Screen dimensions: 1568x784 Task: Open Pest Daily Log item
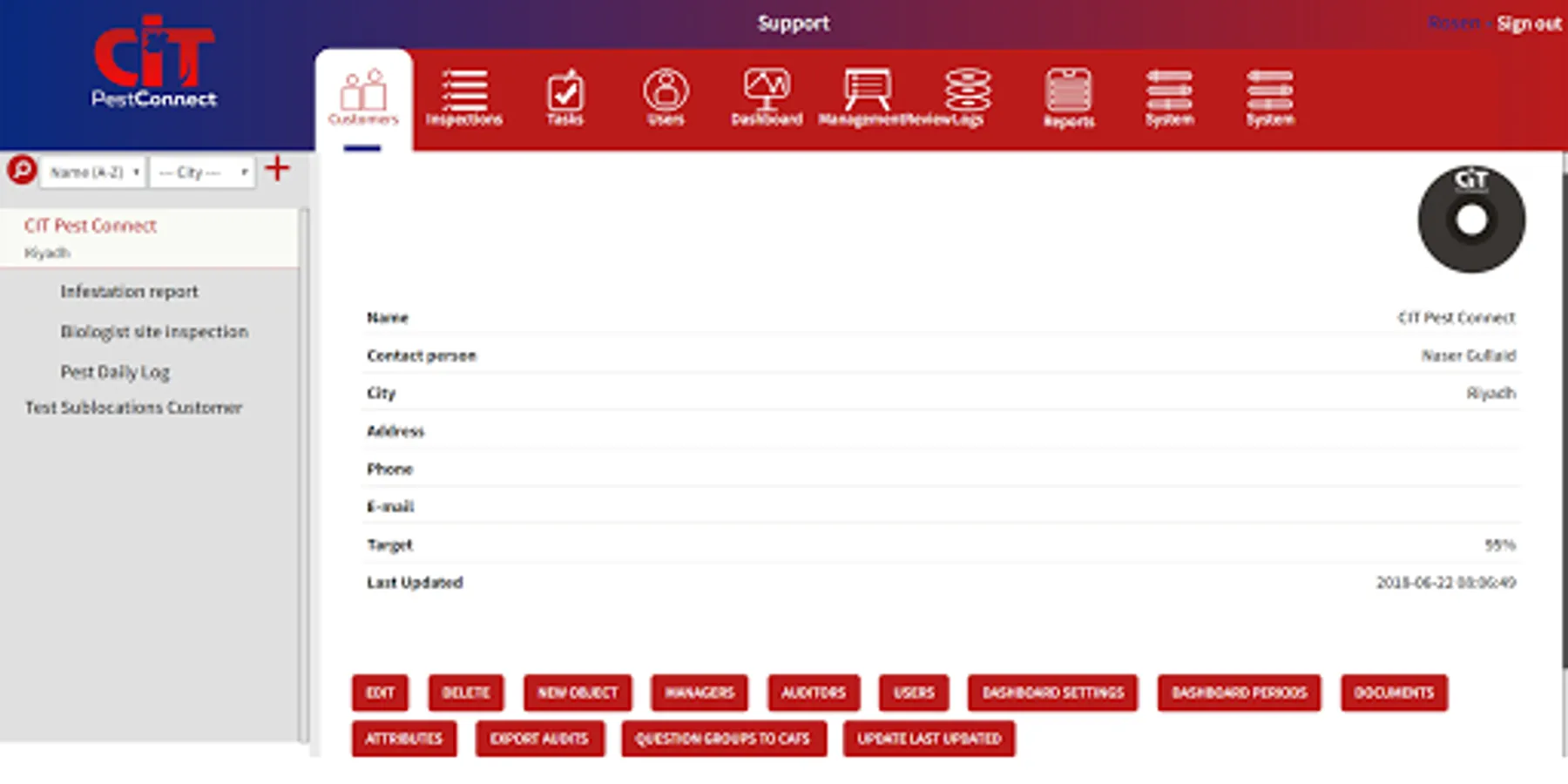pos(115,372)
